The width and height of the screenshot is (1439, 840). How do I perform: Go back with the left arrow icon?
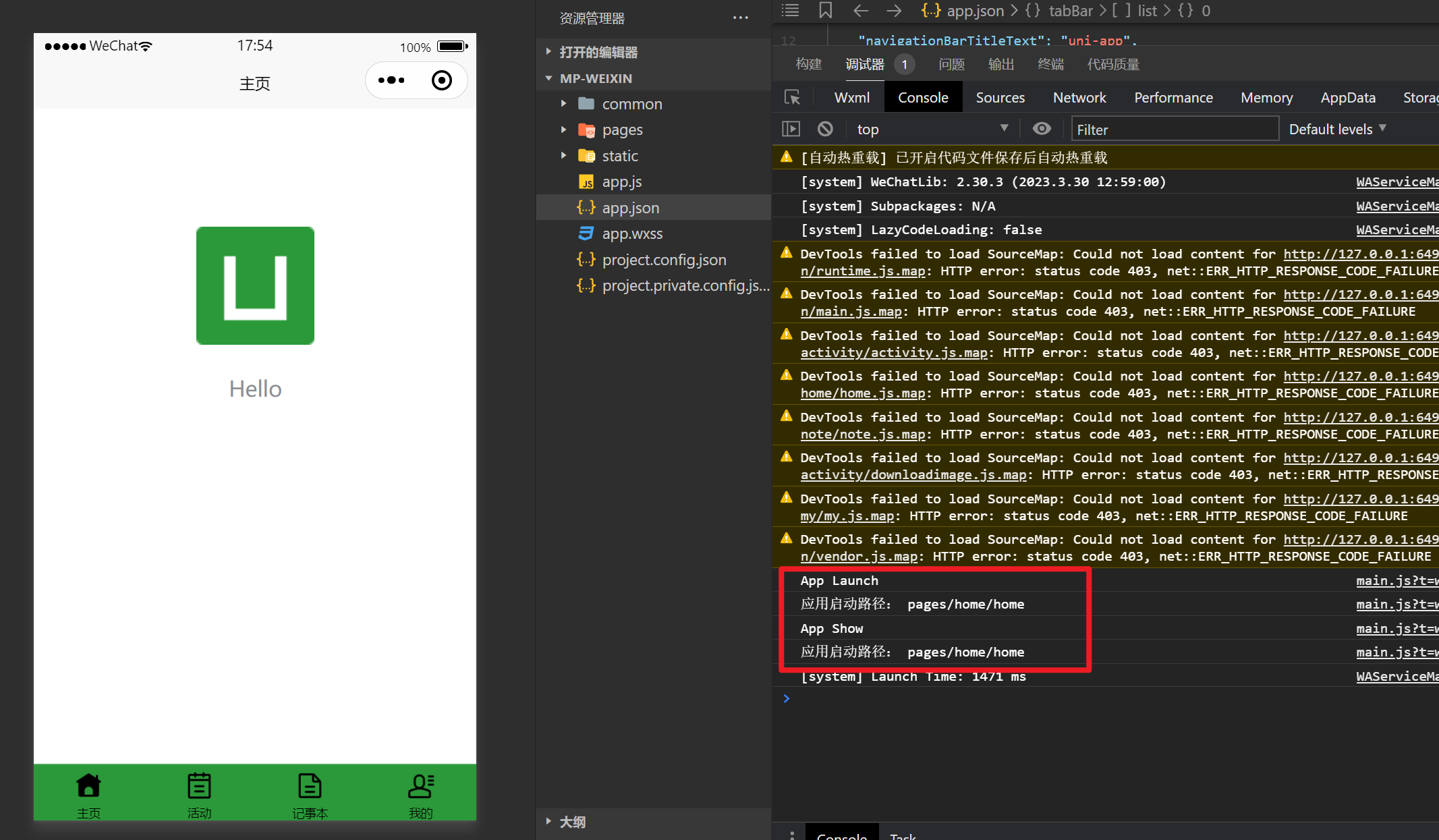pos(860,11)
